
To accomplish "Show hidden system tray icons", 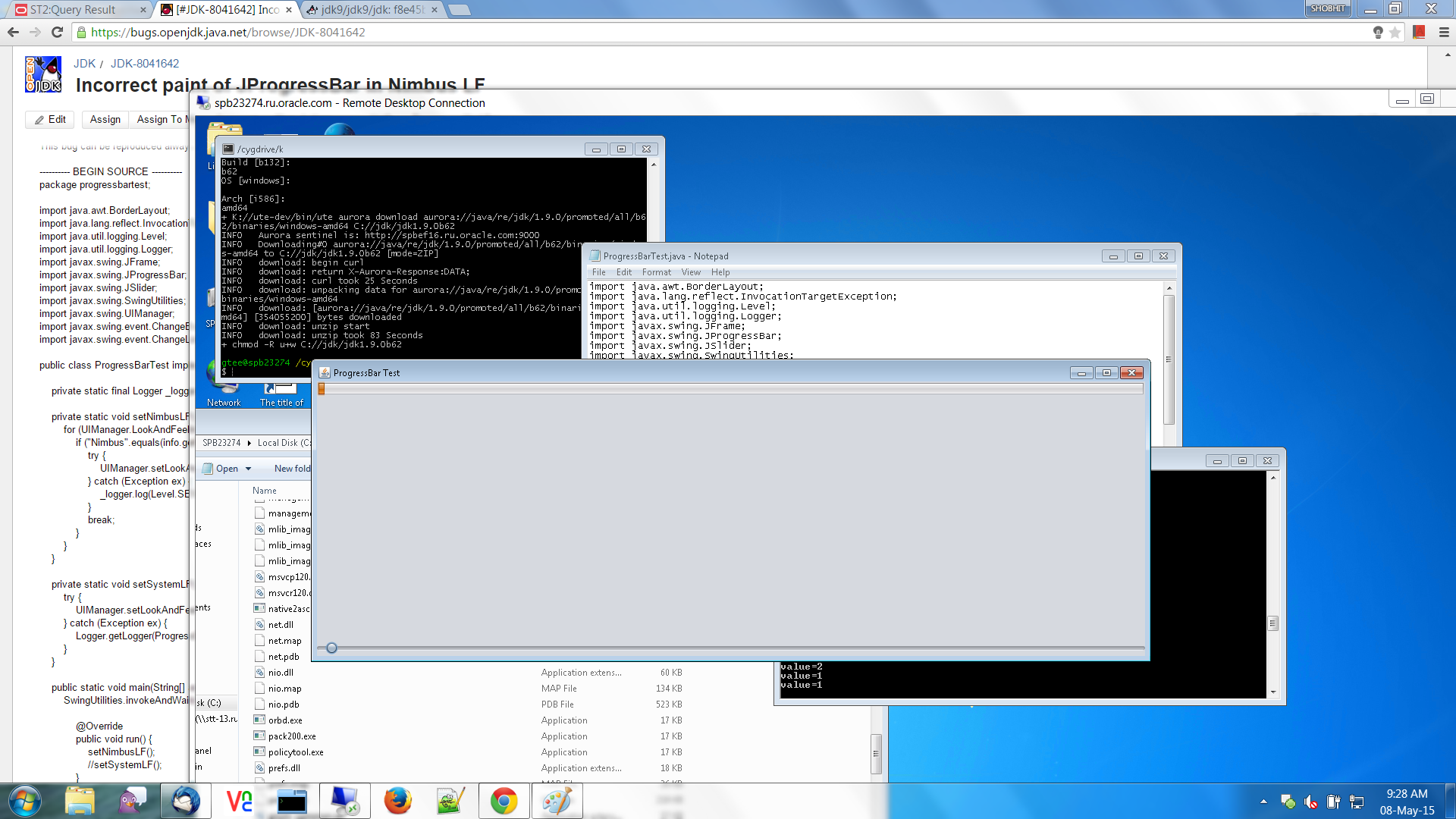I will point(1263,801).
